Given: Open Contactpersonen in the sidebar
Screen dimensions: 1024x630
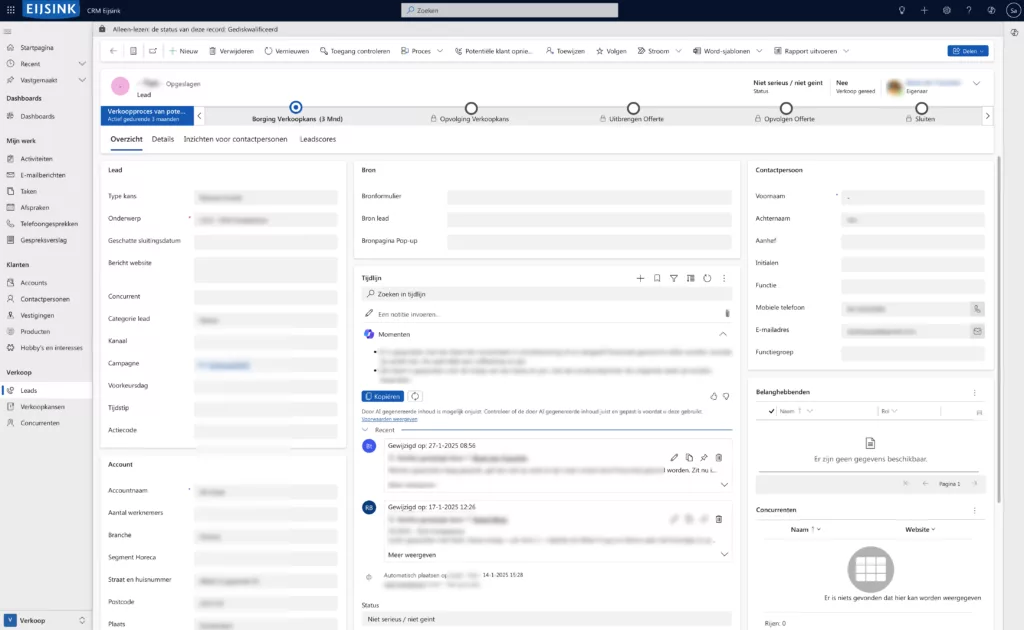Looking at the screenshot, I should 44,299.
